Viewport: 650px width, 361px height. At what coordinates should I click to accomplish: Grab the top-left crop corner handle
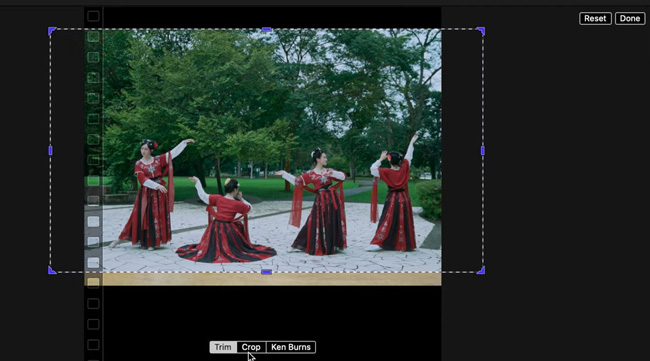(x=52, y=31)
